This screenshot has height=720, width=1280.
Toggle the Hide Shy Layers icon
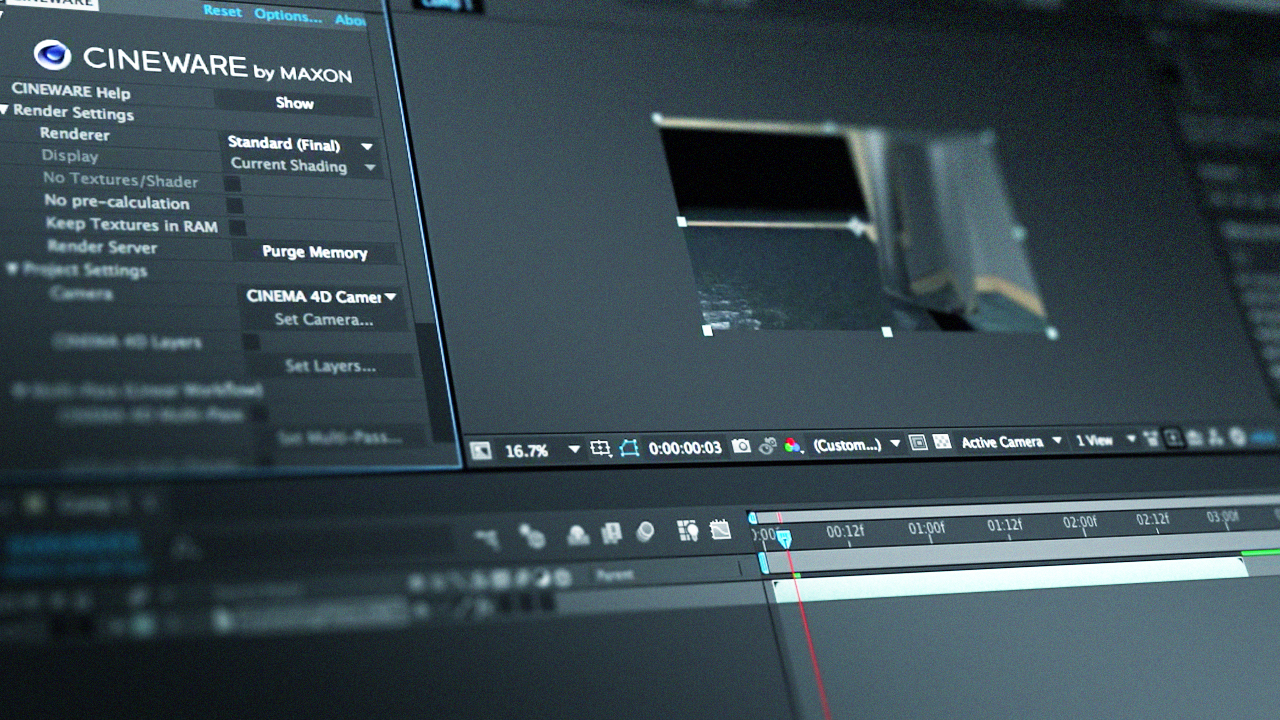[x=578, y=535]
